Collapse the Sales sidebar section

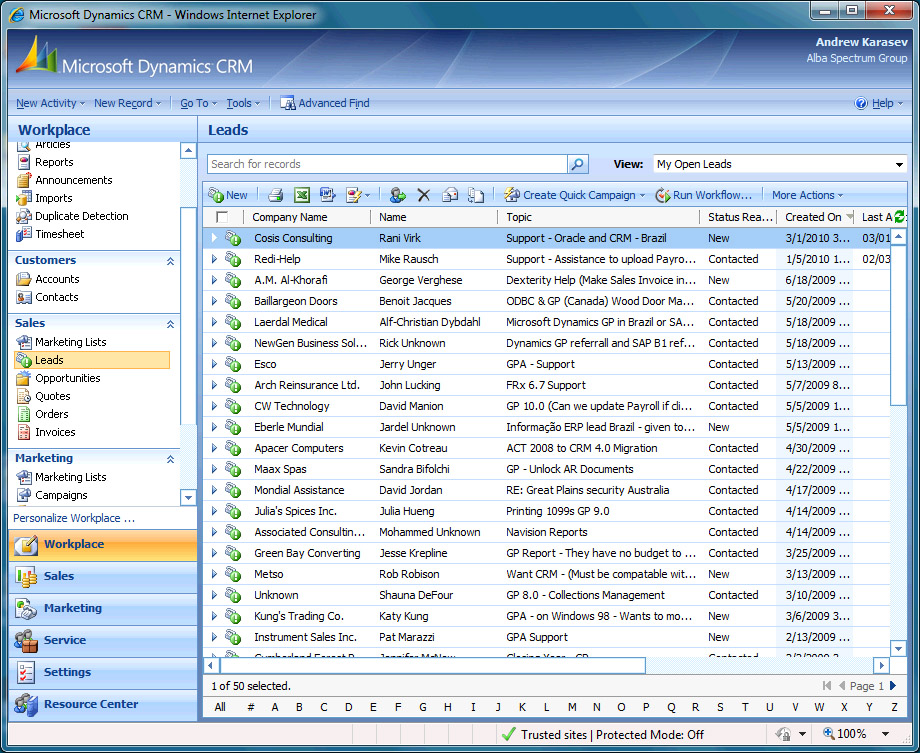point(170,323)
